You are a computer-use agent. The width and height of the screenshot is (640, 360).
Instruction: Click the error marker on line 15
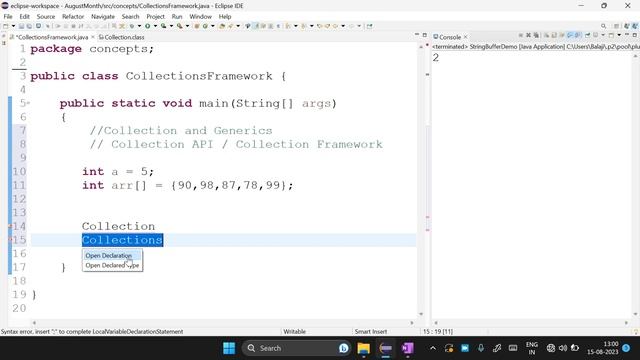(x=11, y=240)
